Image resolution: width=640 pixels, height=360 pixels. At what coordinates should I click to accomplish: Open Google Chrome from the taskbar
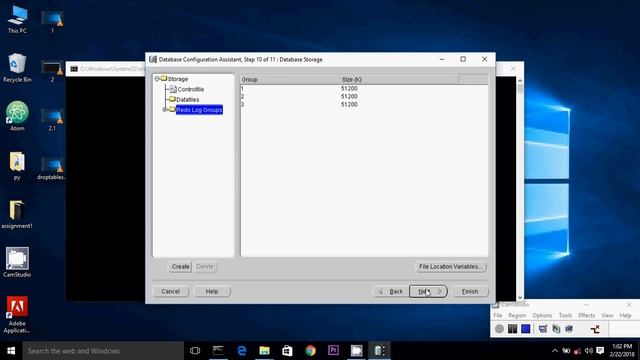coord(311,351)
